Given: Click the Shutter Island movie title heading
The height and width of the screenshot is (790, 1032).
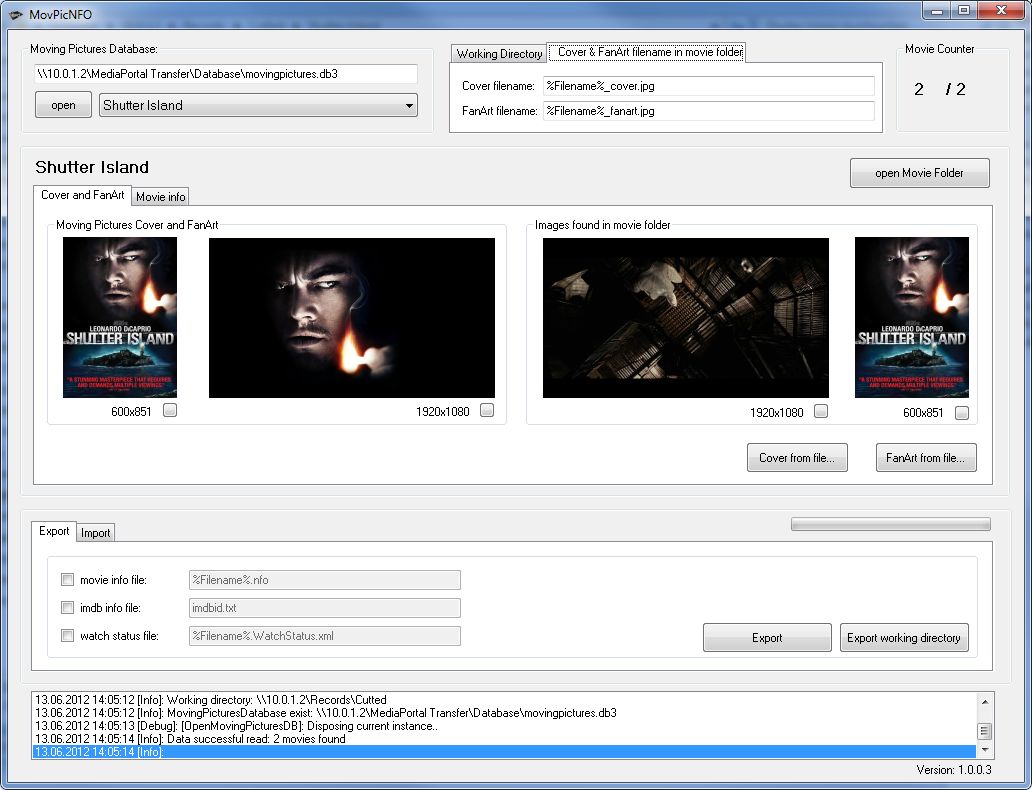Looking at the screenshot, I should (x=92, y=167).
